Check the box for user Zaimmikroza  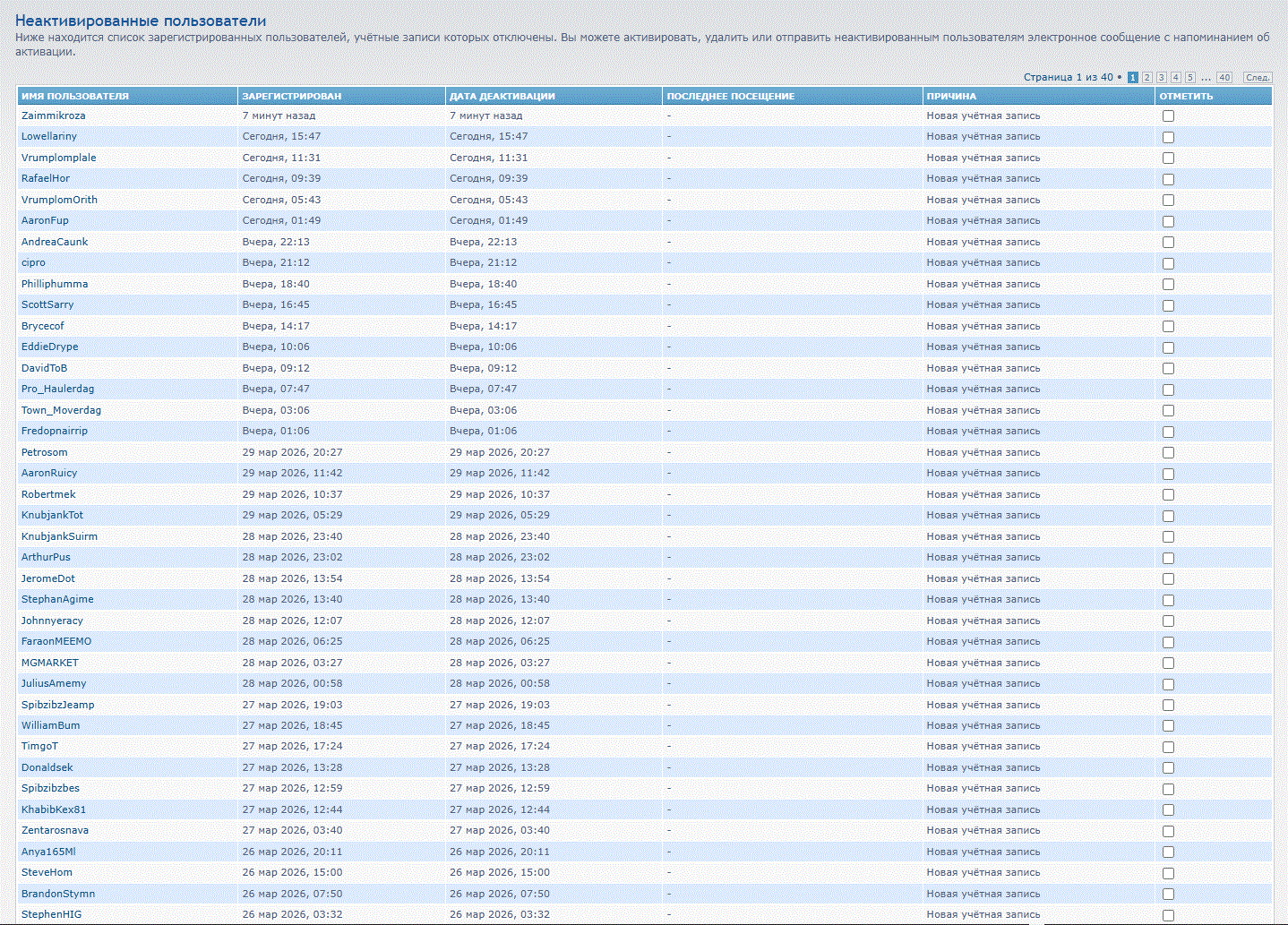pos(1168,116)
